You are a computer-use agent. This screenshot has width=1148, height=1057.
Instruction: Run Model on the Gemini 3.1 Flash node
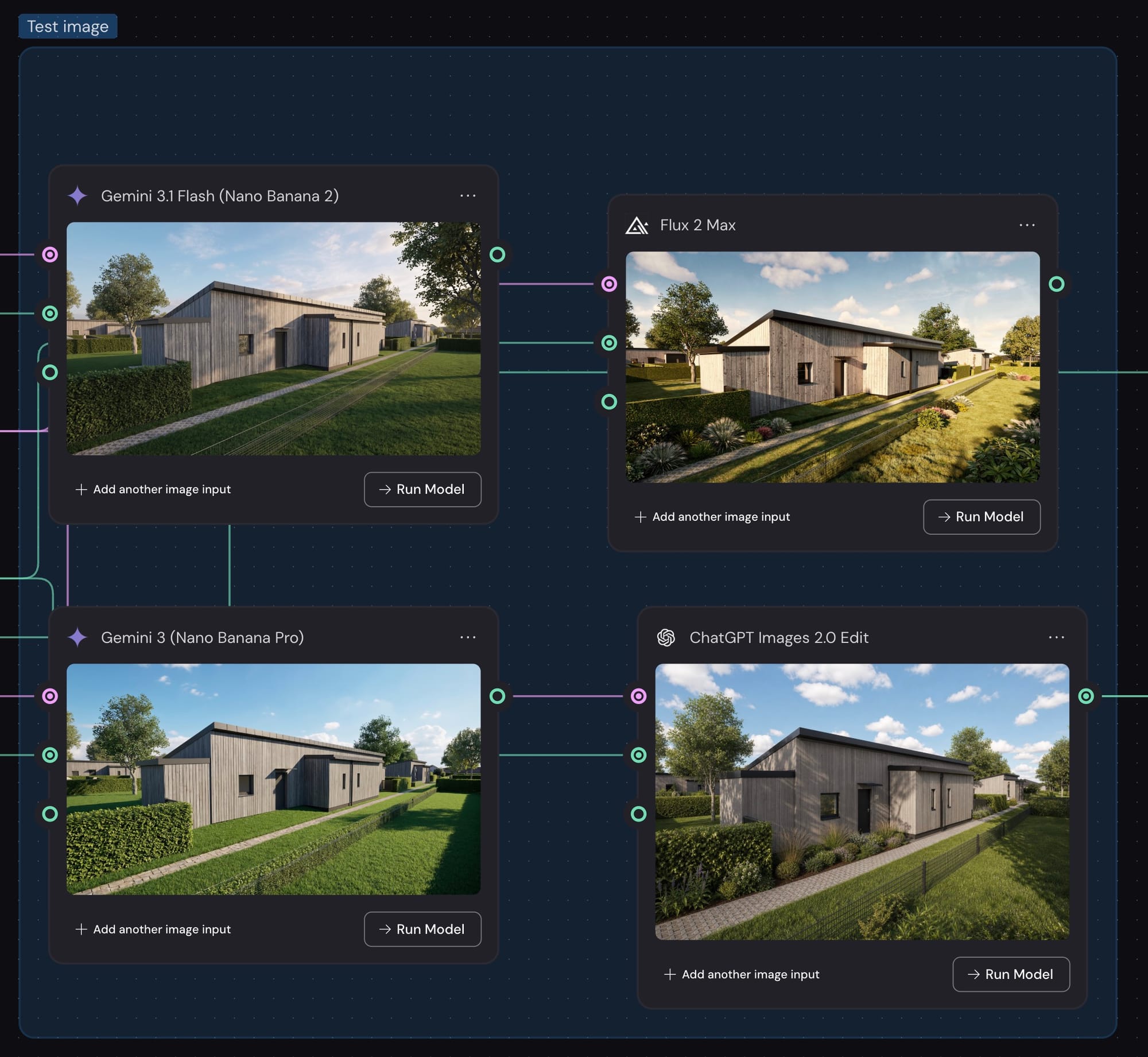click(x=422, y=489)
